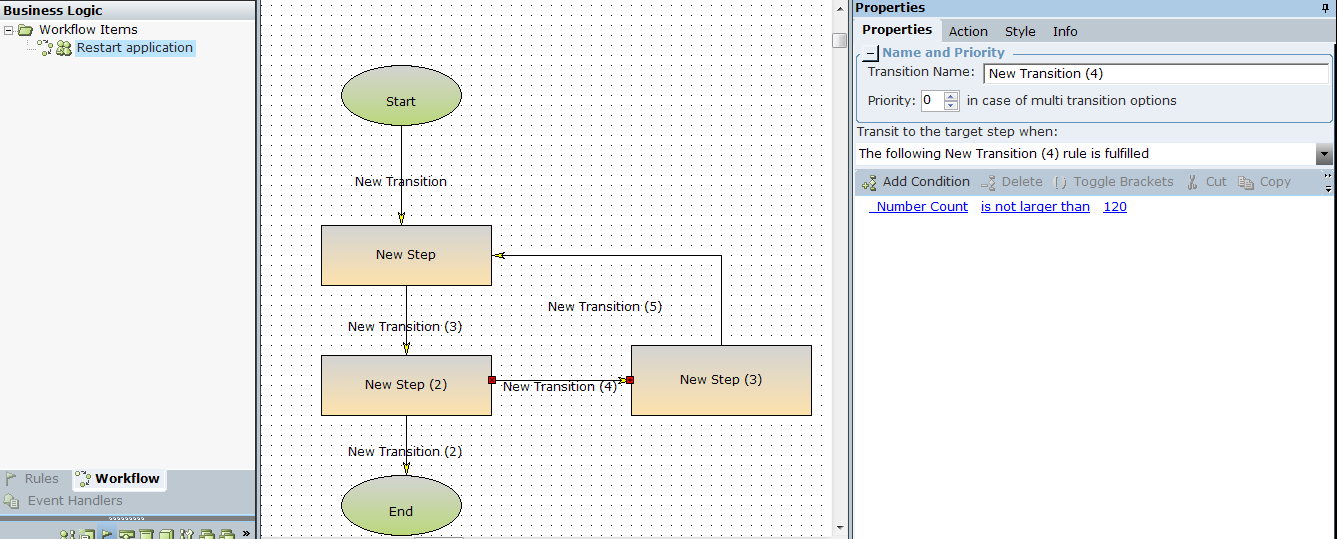
Task: Collapse the Name and Priority section
Action: [871, 53]
